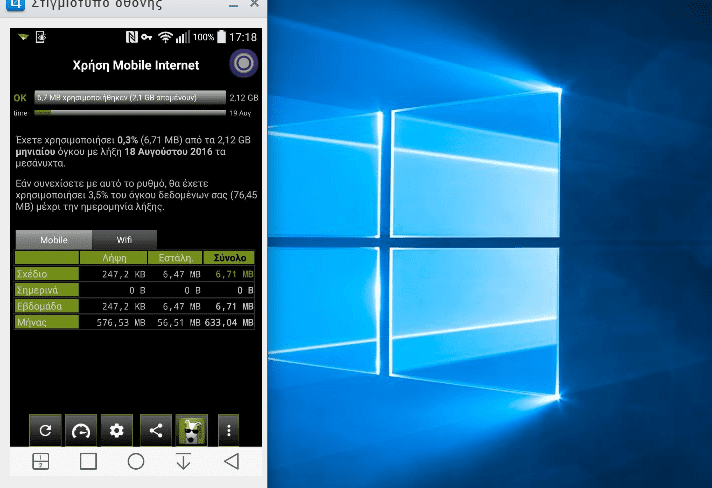Click the 576,53 MB monthly download value
Image resolution: width=712 pixels, height=488 pixels.
tap(121, 322)
